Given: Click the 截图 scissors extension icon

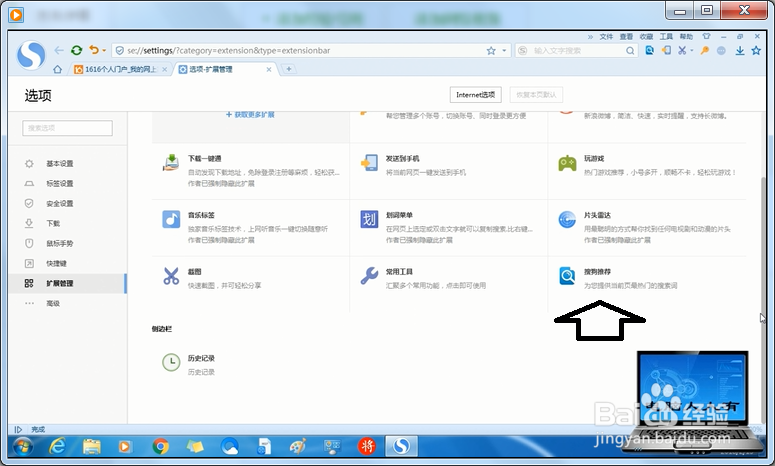Looking at the screenshot, I should click(171, 276).
